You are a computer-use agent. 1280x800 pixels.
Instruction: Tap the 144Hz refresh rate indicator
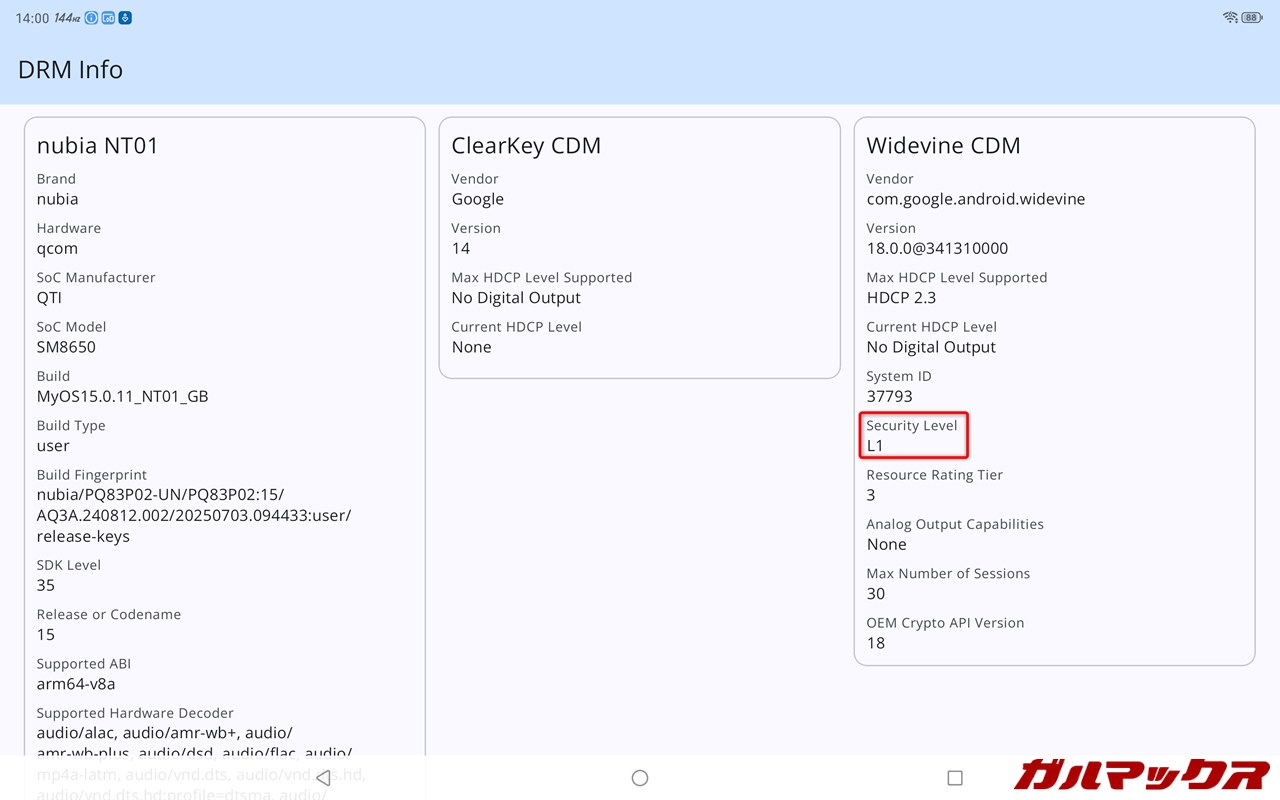pyautogui.click(x=67, y=18)
